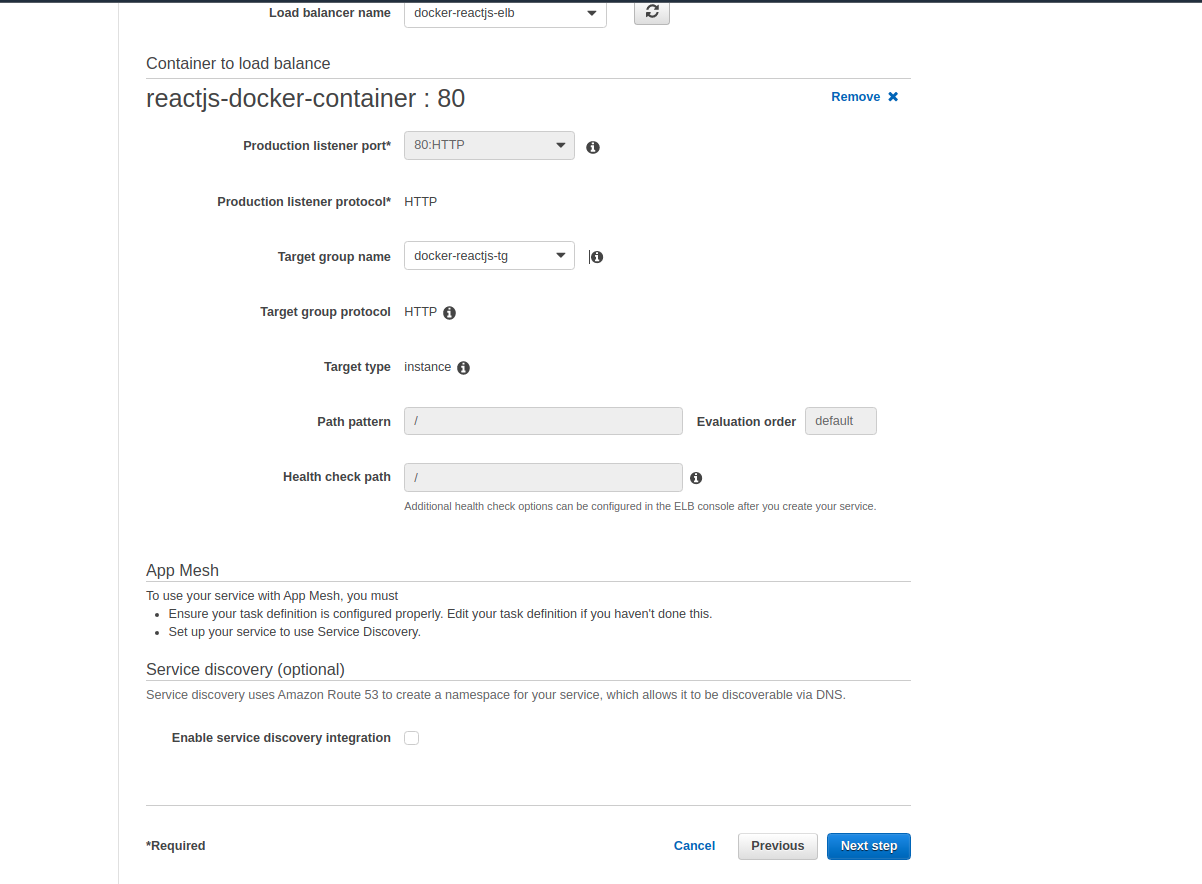1202x884 pixels.
Task: Click the X icon beside Remove
Action: pyautogui.click(x=893, y=97)
